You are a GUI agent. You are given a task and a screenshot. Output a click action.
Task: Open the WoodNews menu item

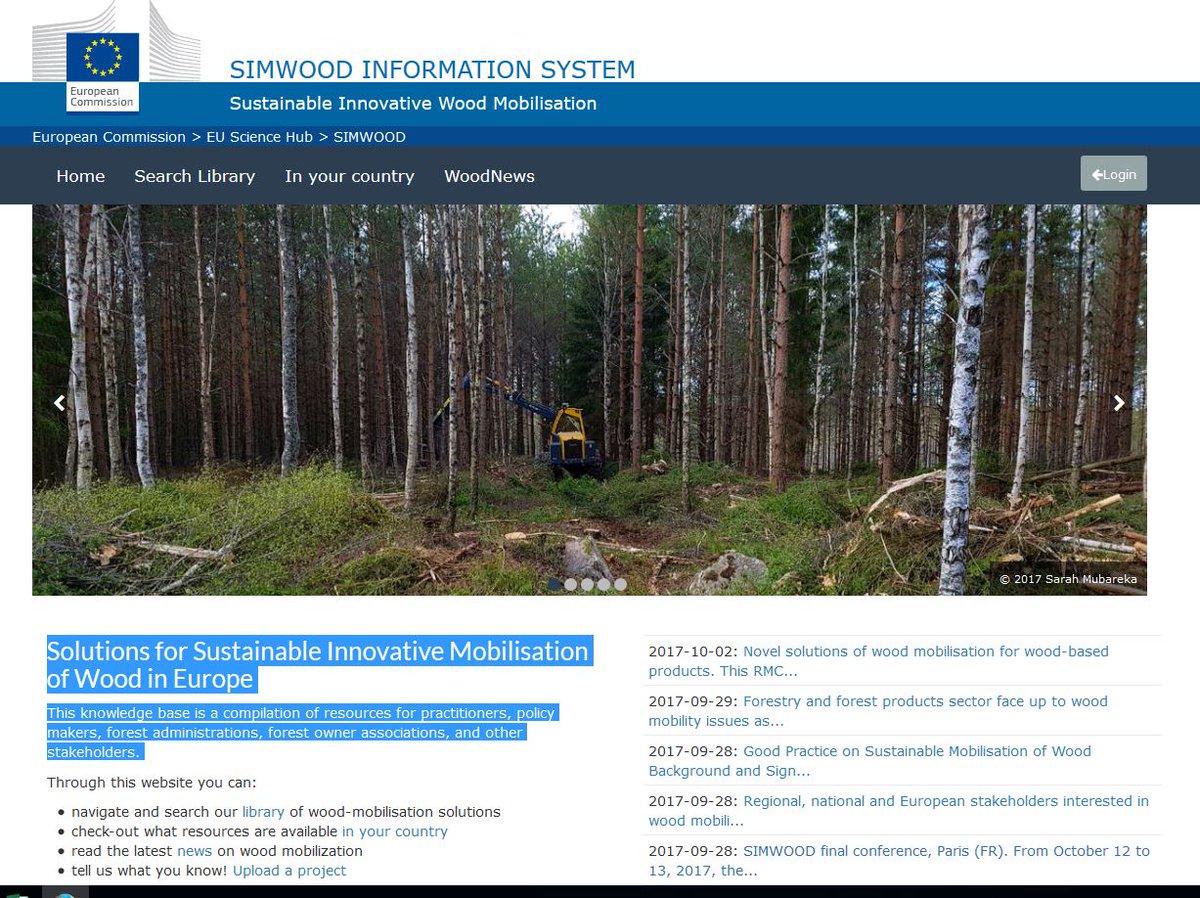point(489,176)
